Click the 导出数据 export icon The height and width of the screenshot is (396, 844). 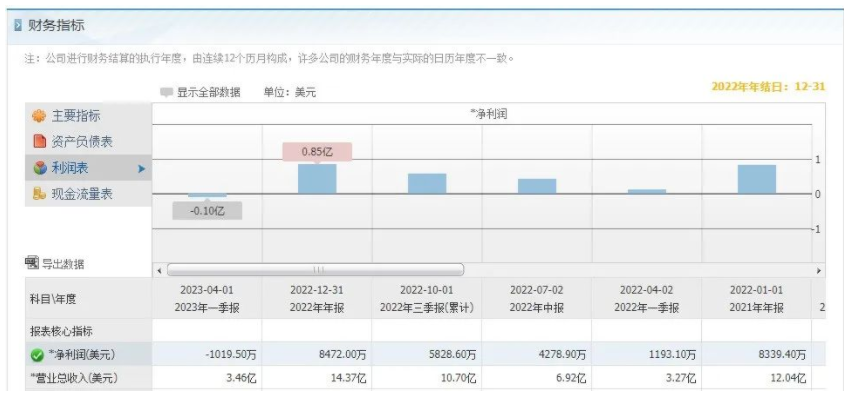pos(32,263)
